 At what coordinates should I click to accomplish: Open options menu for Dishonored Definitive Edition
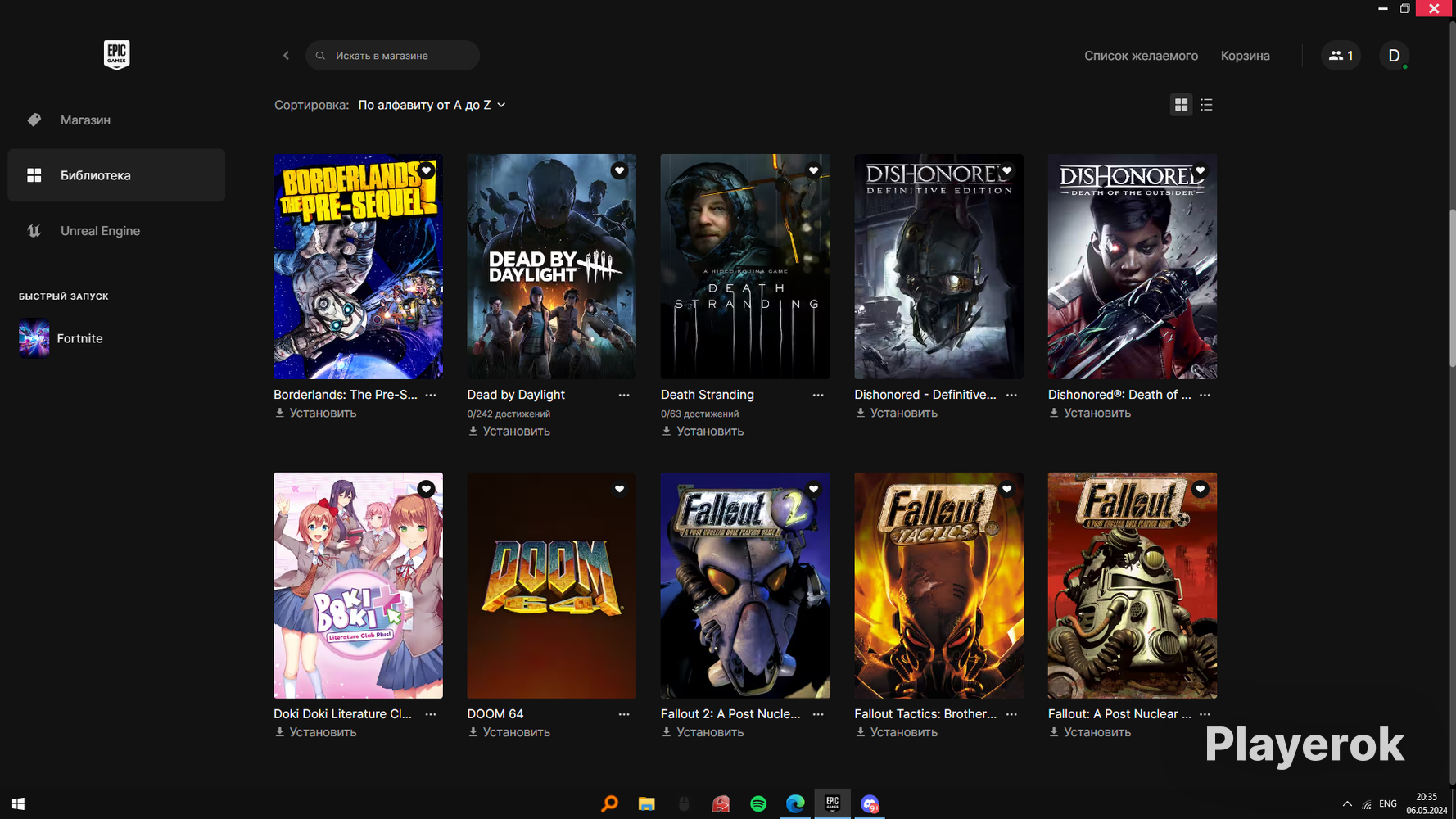point(1011,395)
